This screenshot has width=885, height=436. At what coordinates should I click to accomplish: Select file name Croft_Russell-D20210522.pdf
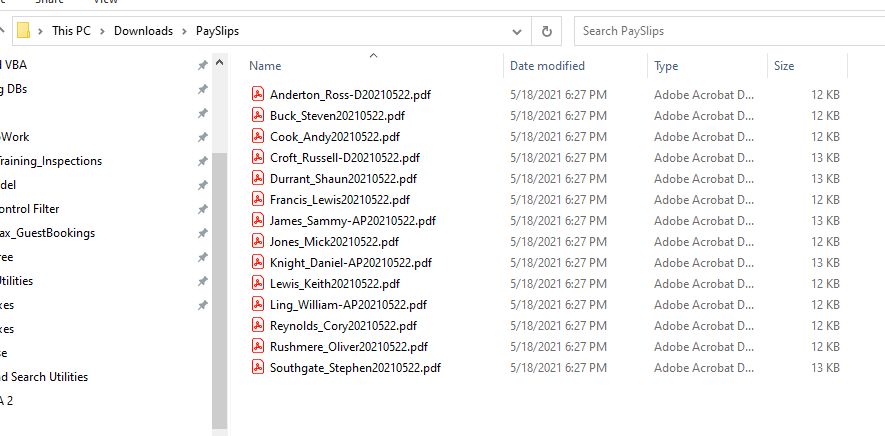tap(344, 158)
